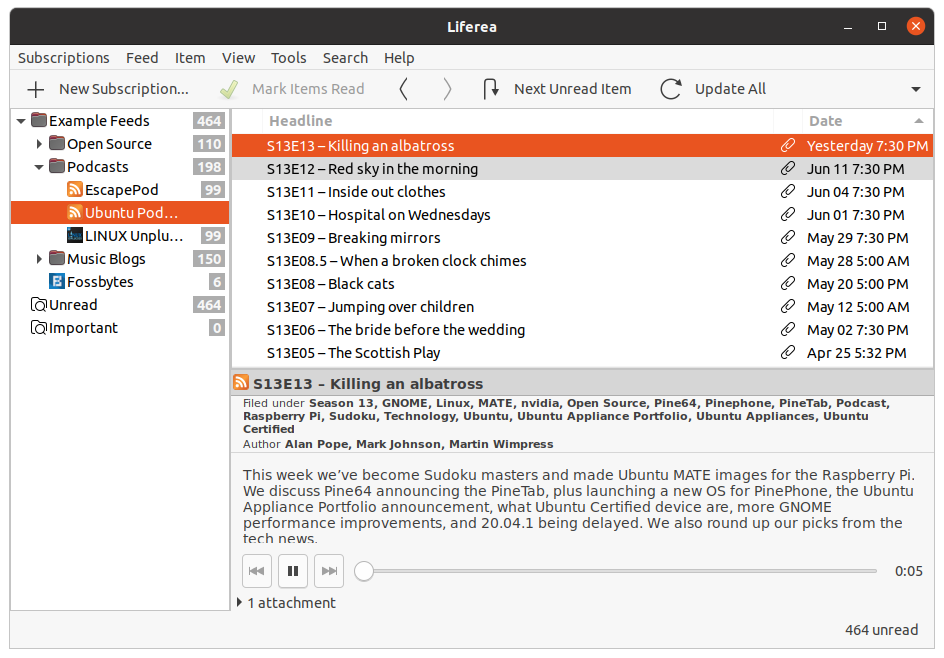The width and height of the screenshot is (944, 658).
Task: Select S13E07 – Jumping over children
Action: click(x=582, y=306)
